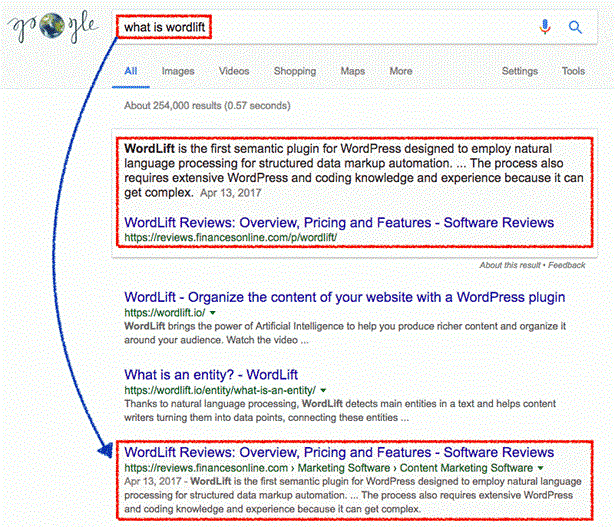Viewport: 615px width, 527px height.
Task: Open 'What is an entity? - WordLift' result
Action: [211, 374]
